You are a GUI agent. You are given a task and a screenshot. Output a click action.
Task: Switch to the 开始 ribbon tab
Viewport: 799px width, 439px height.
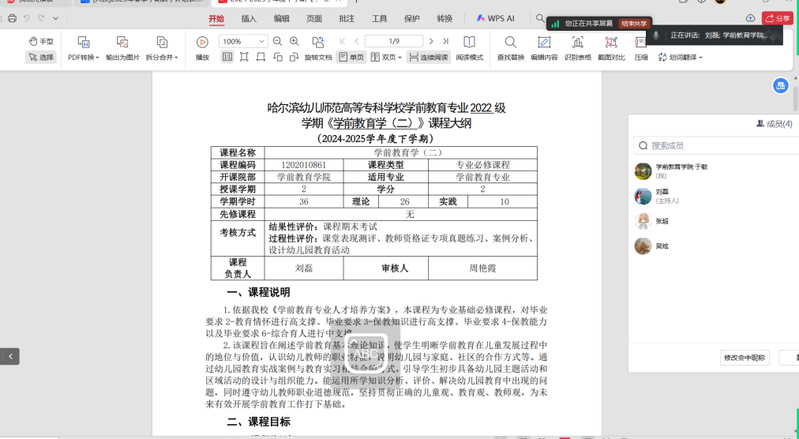(x=216, y=18)
